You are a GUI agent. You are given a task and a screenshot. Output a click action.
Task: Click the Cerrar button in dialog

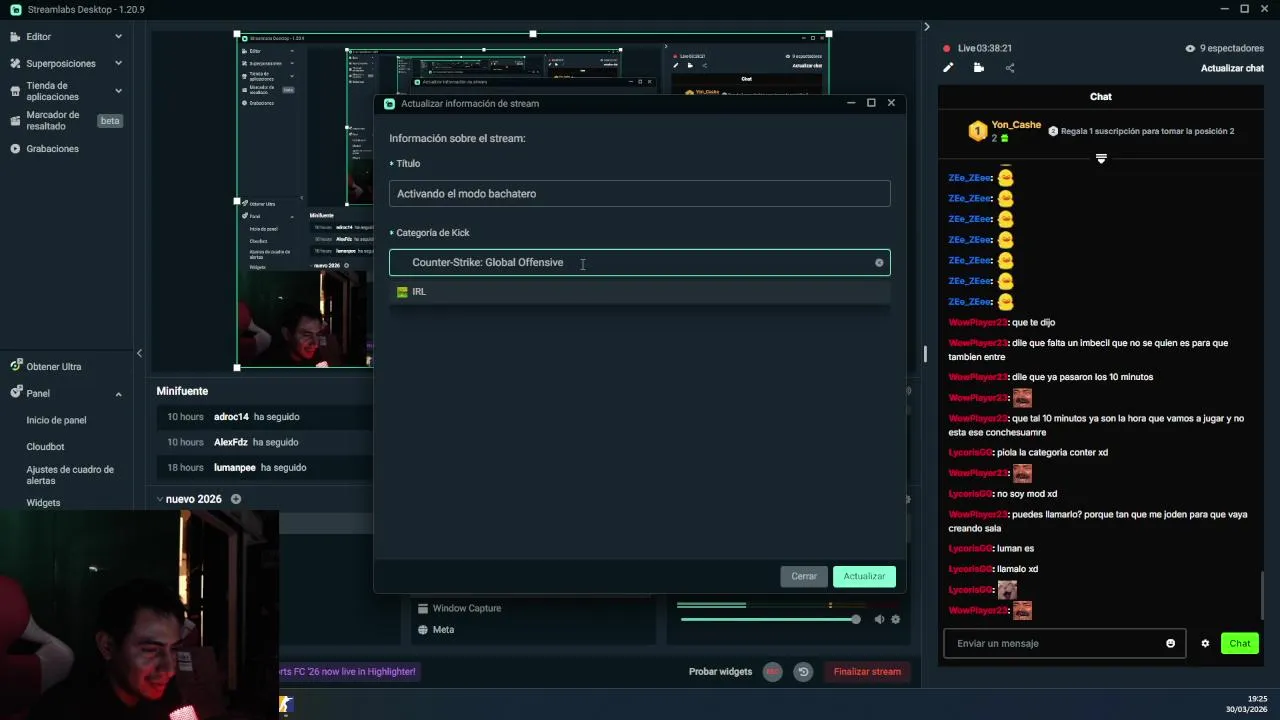tap(804, 576)
